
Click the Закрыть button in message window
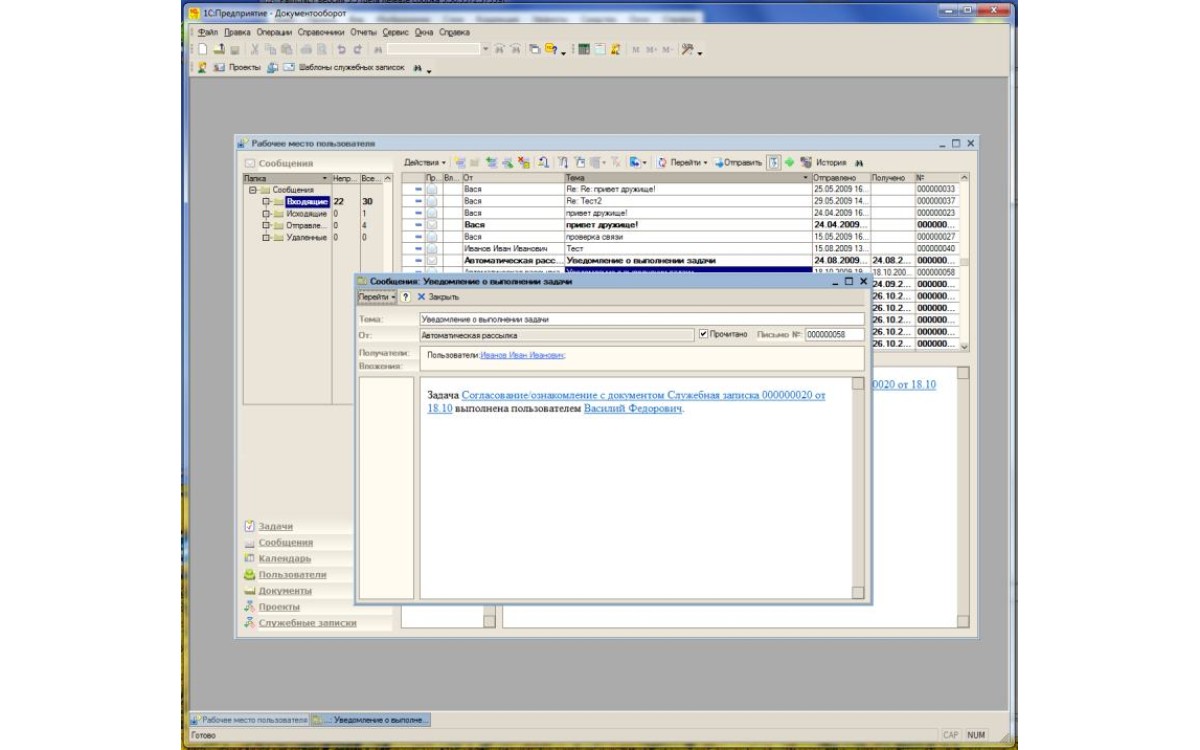point(438,297)
